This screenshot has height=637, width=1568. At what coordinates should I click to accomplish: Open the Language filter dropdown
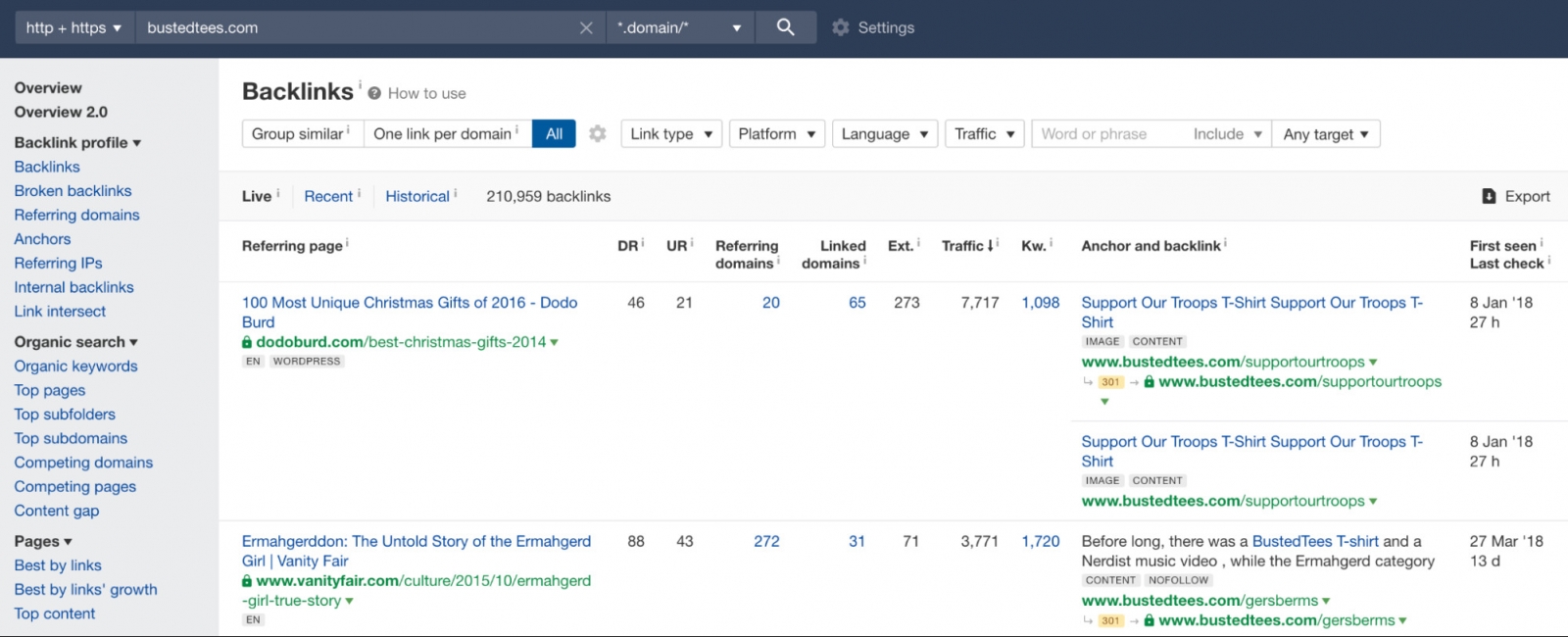885,133
